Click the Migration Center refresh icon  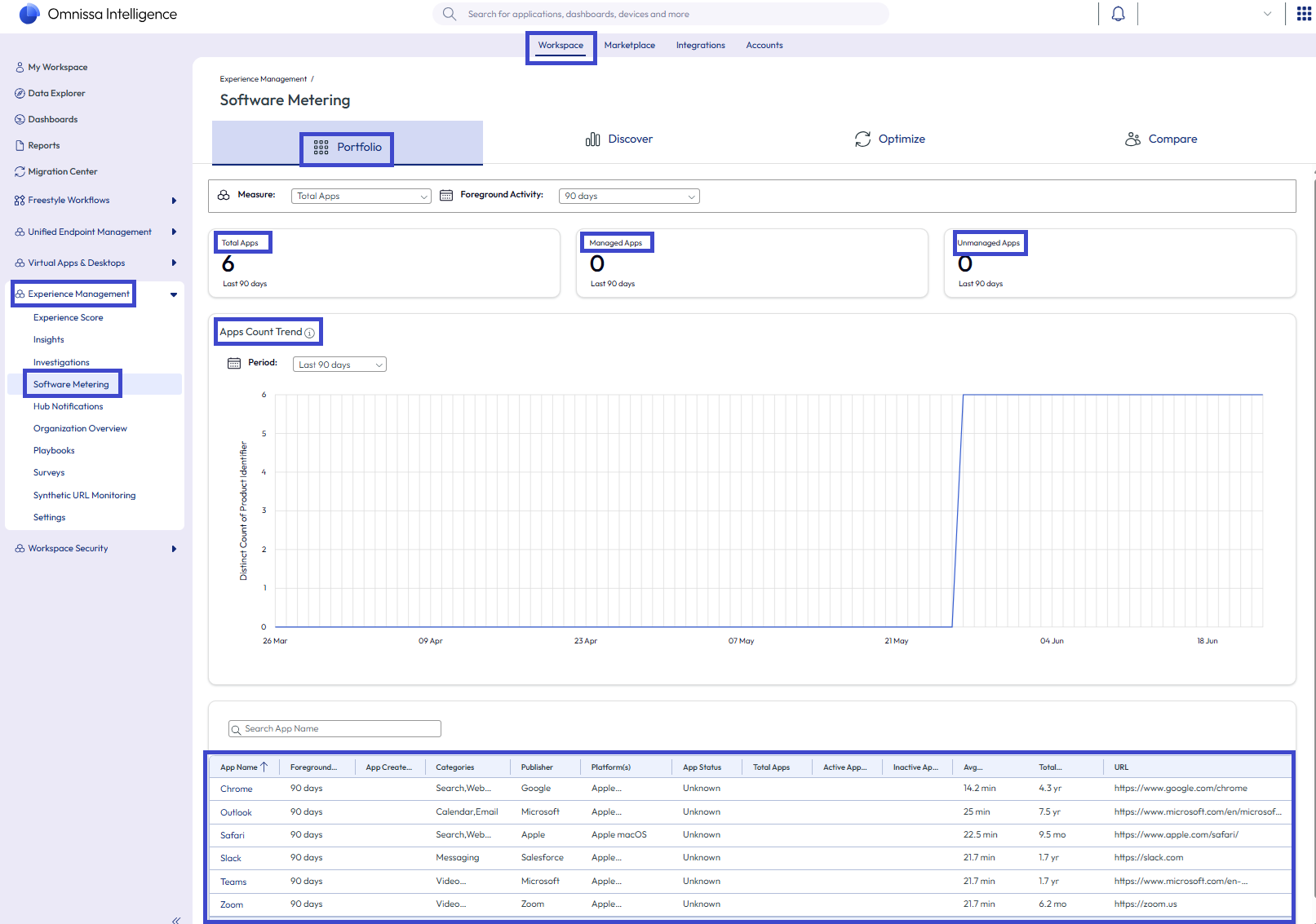click(x=20, y=171)
